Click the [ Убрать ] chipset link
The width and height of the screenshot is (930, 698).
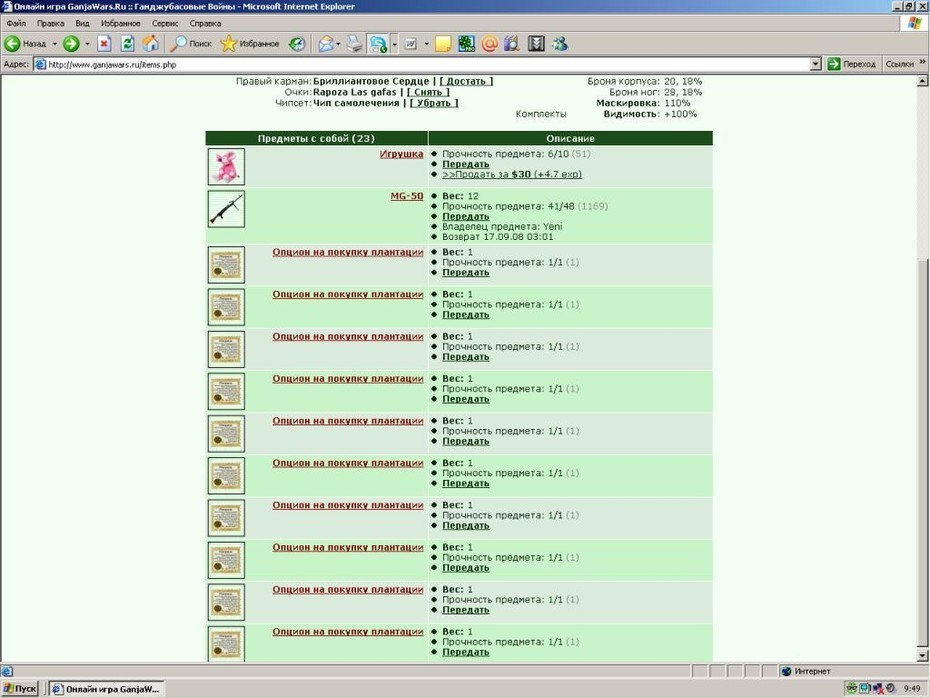[434, 103]
